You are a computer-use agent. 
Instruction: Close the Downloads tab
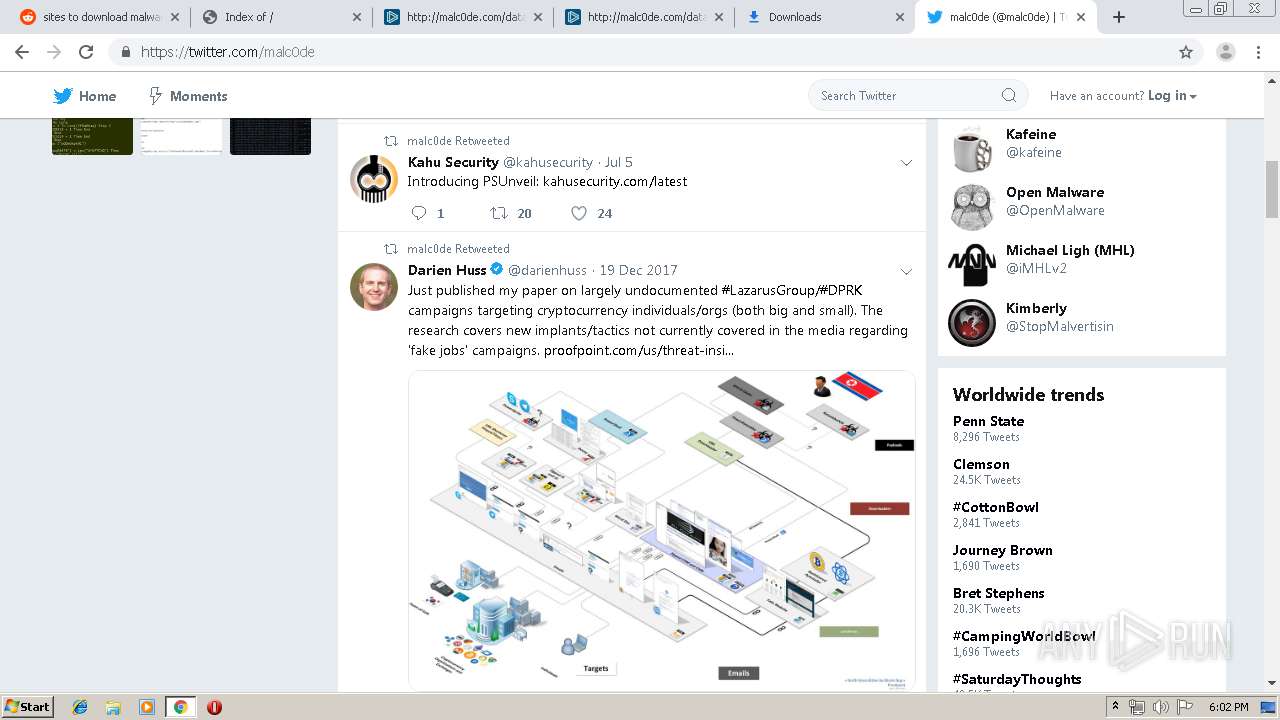tap(899, 17)
